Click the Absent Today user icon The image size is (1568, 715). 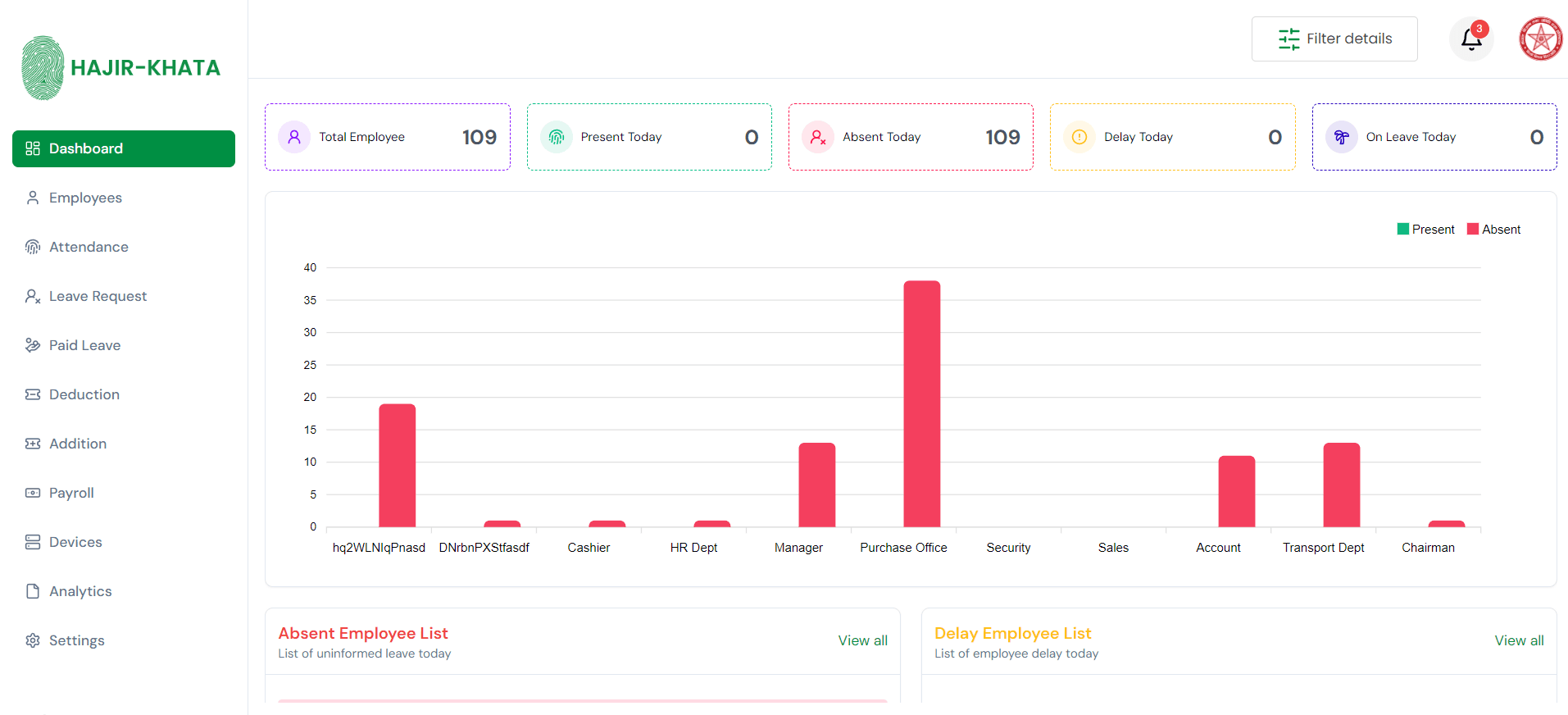click(x=818, y=137)
